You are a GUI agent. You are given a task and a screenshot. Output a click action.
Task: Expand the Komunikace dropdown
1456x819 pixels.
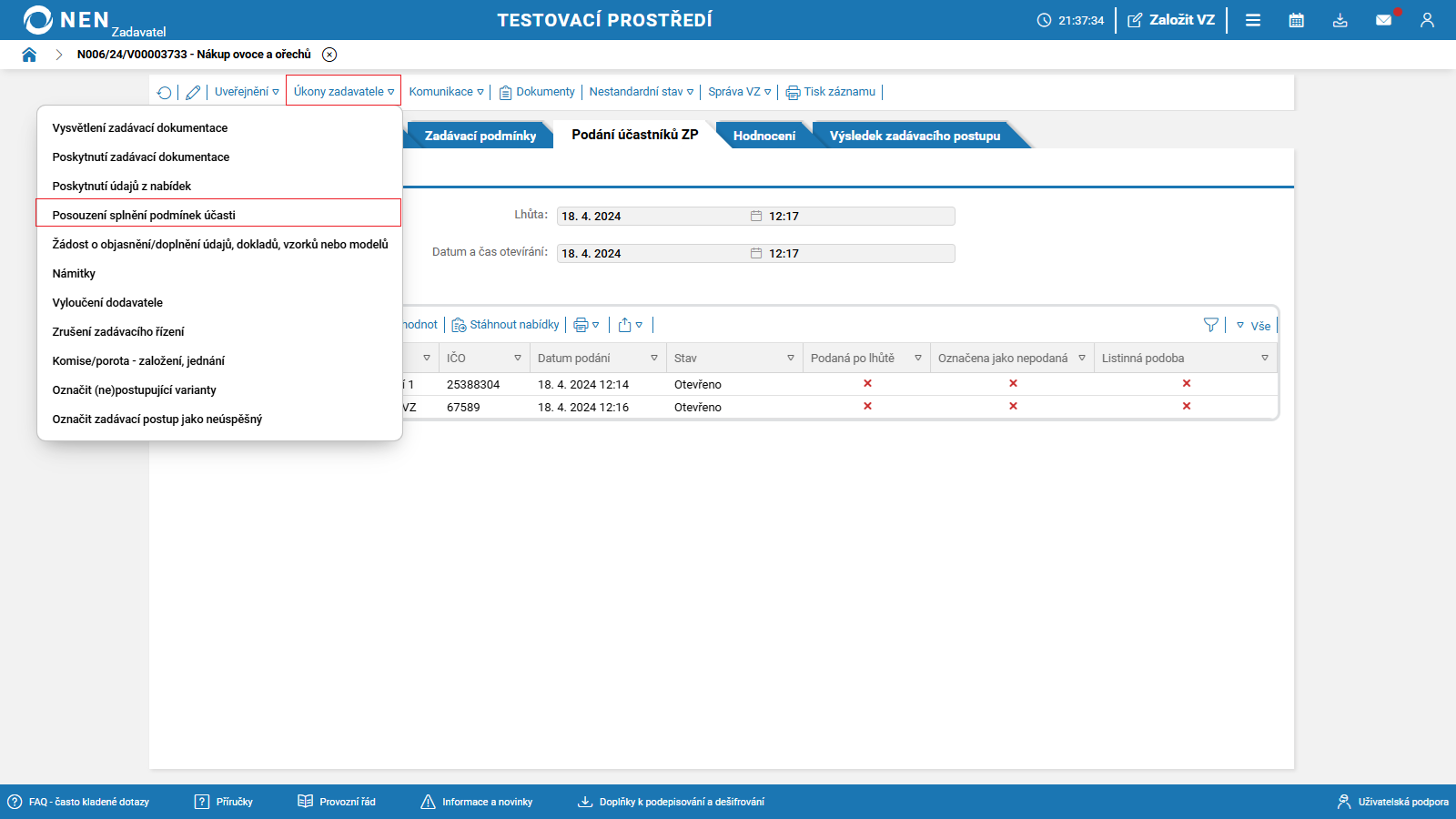(446, 92)
